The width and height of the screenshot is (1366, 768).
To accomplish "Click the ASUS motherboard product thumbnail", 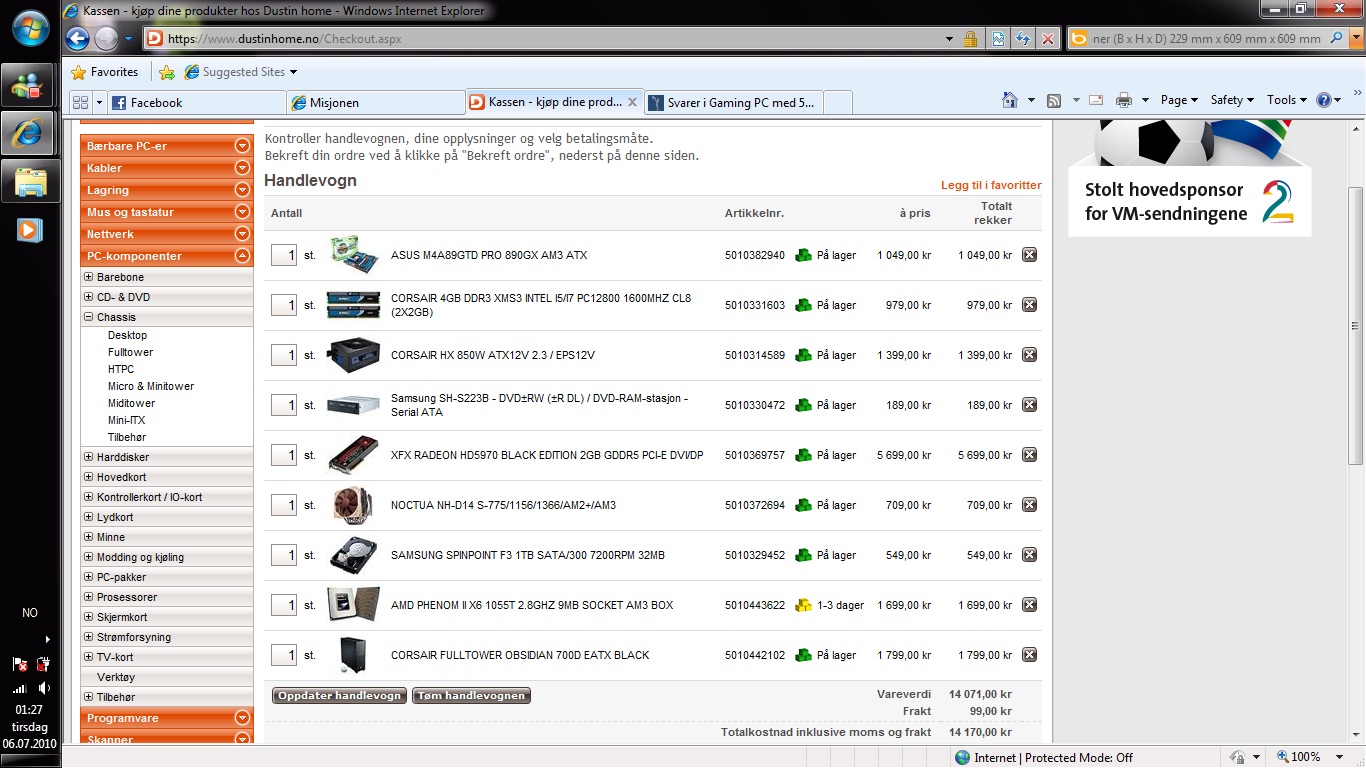I will click(x=353, y=255).
